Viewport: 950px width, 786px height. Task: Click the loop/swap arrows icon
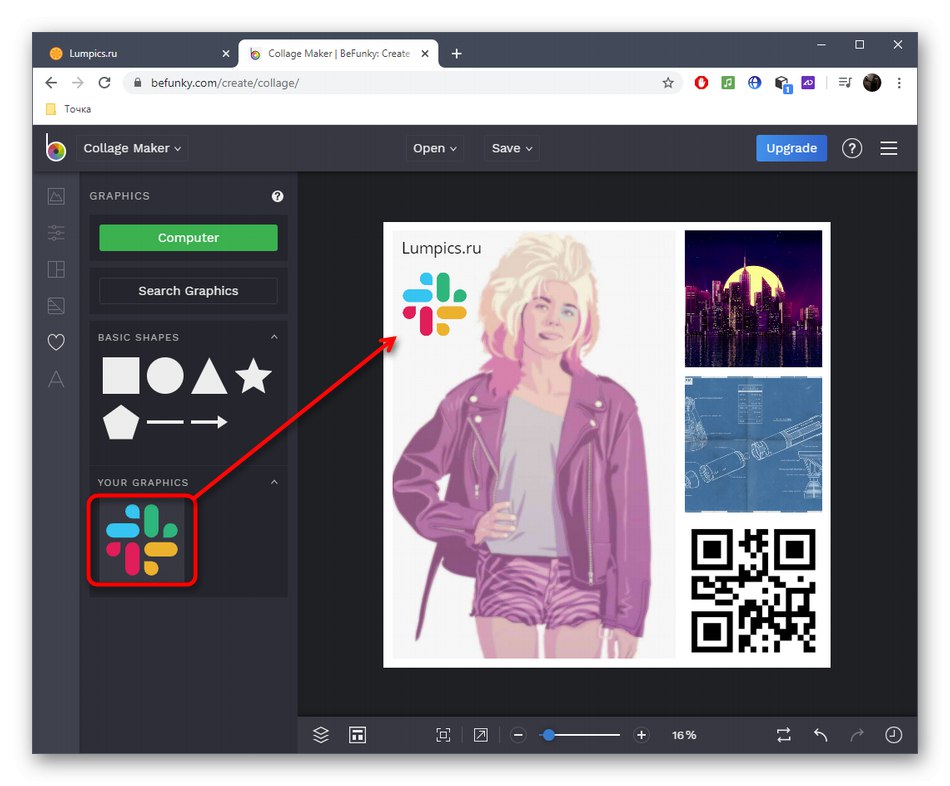click(x=784, y=734)
